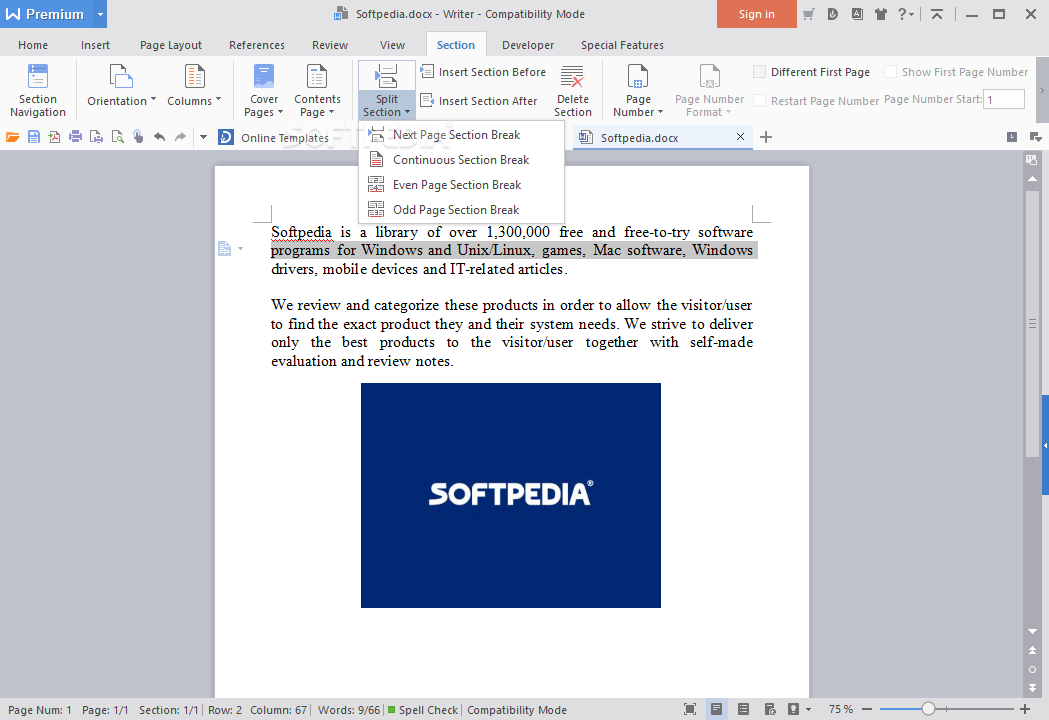
Task: Switch to Web Layout view icon
Action: tap(770, 709)
